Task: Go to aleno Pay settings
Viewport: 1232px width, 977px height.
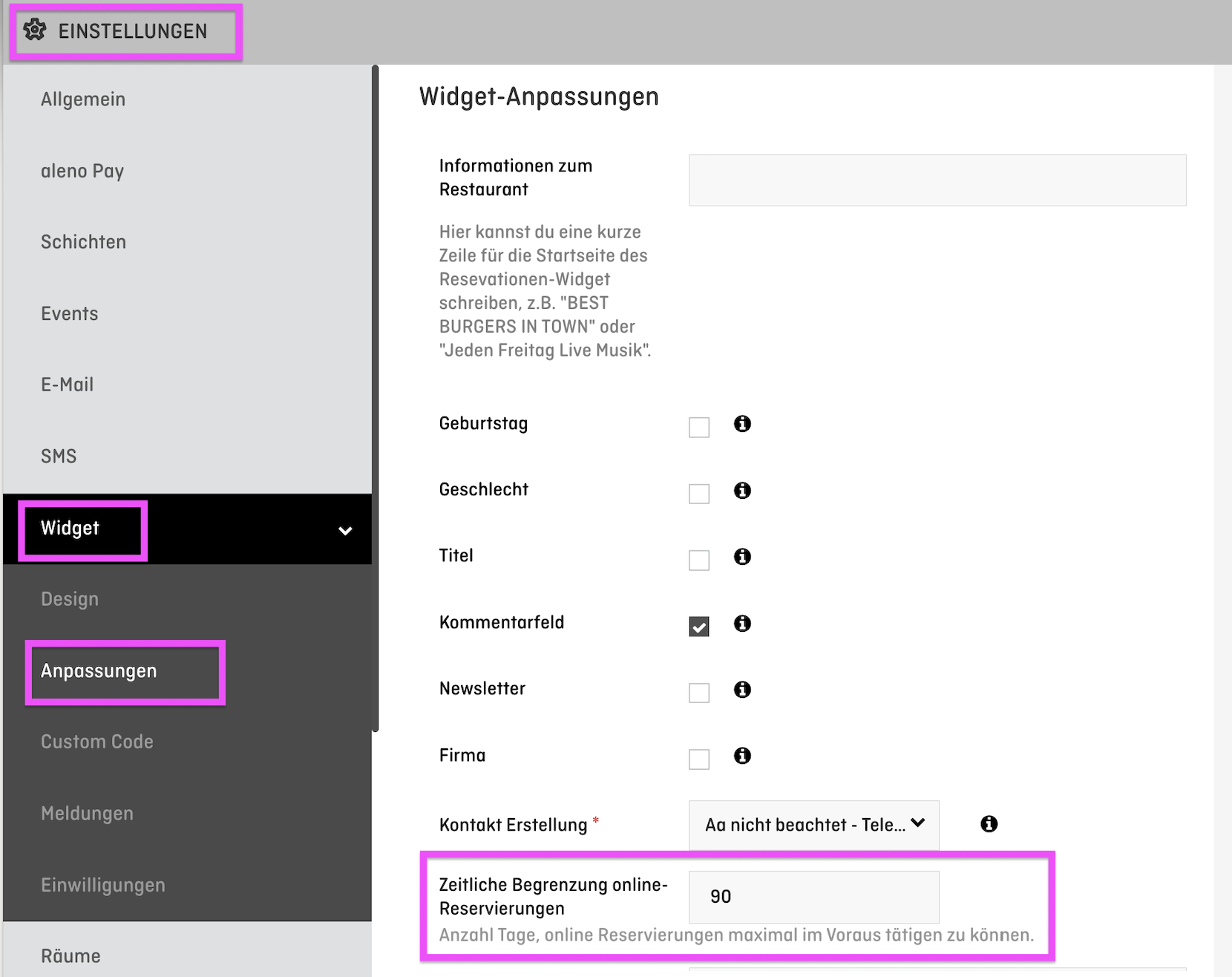Action: click(x=82, y=171)
